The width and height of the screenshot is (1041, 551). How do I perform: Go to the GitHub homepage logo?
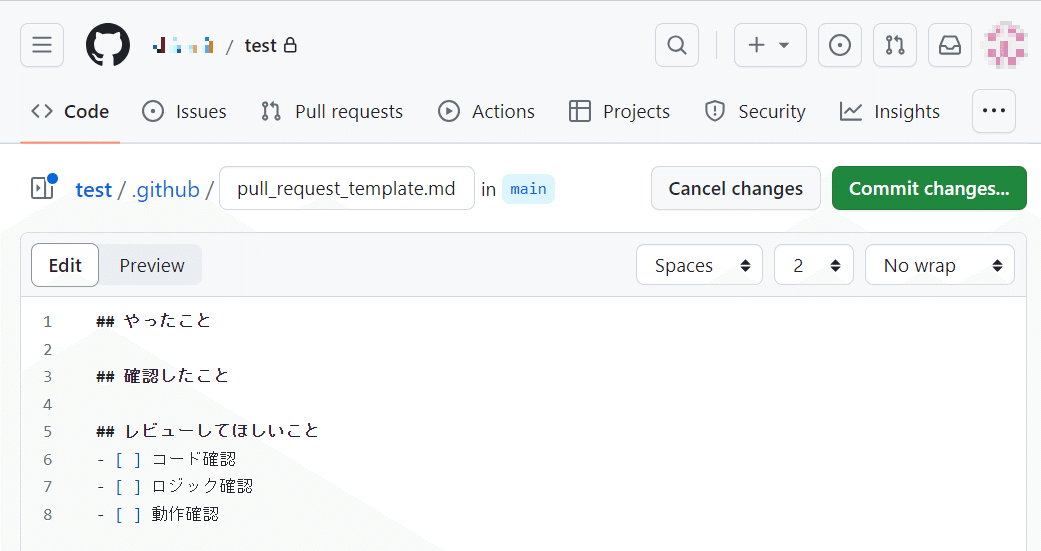coord(108,45)
